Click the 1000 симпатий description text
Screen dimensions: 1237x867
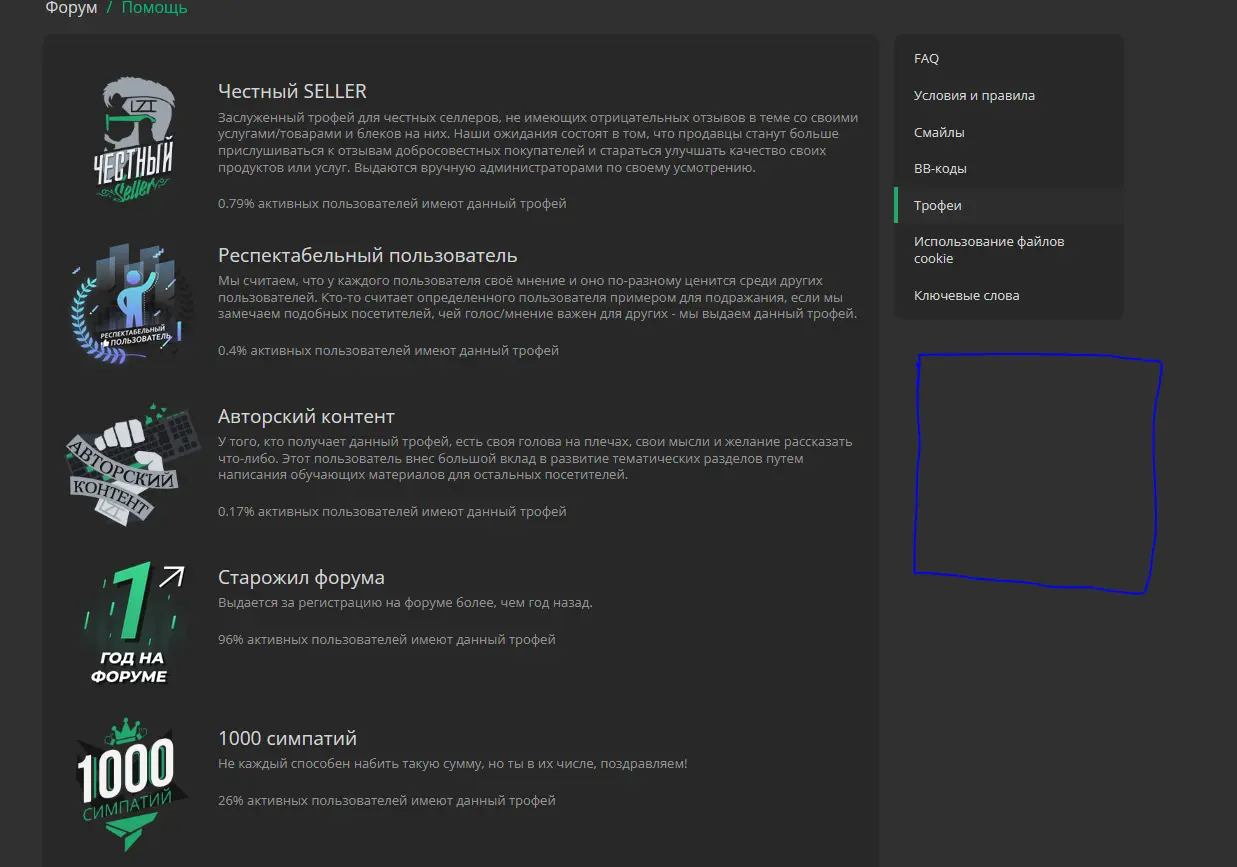click(453, 764)
